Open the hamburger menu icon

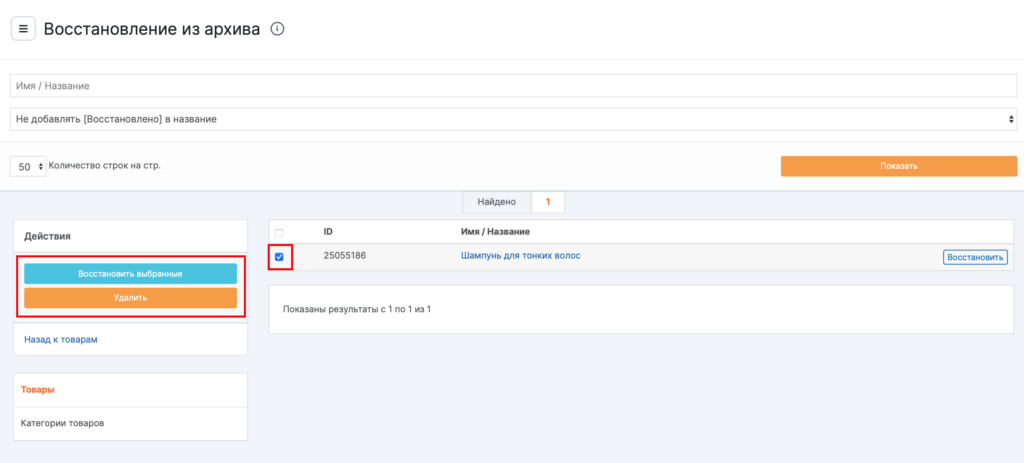(x=23, y=29)
